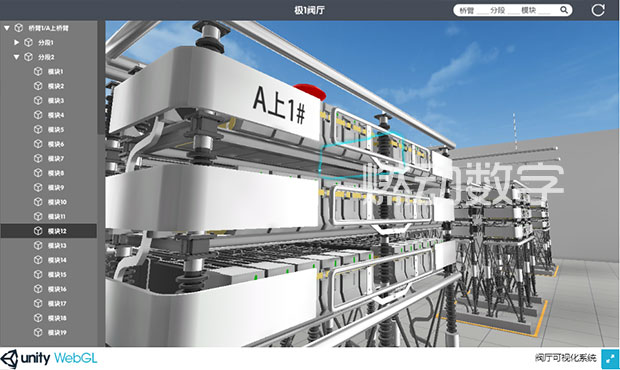Click the red indicator on A上1# module
This screenshot has height=370, width=620.
click(310, 91)
